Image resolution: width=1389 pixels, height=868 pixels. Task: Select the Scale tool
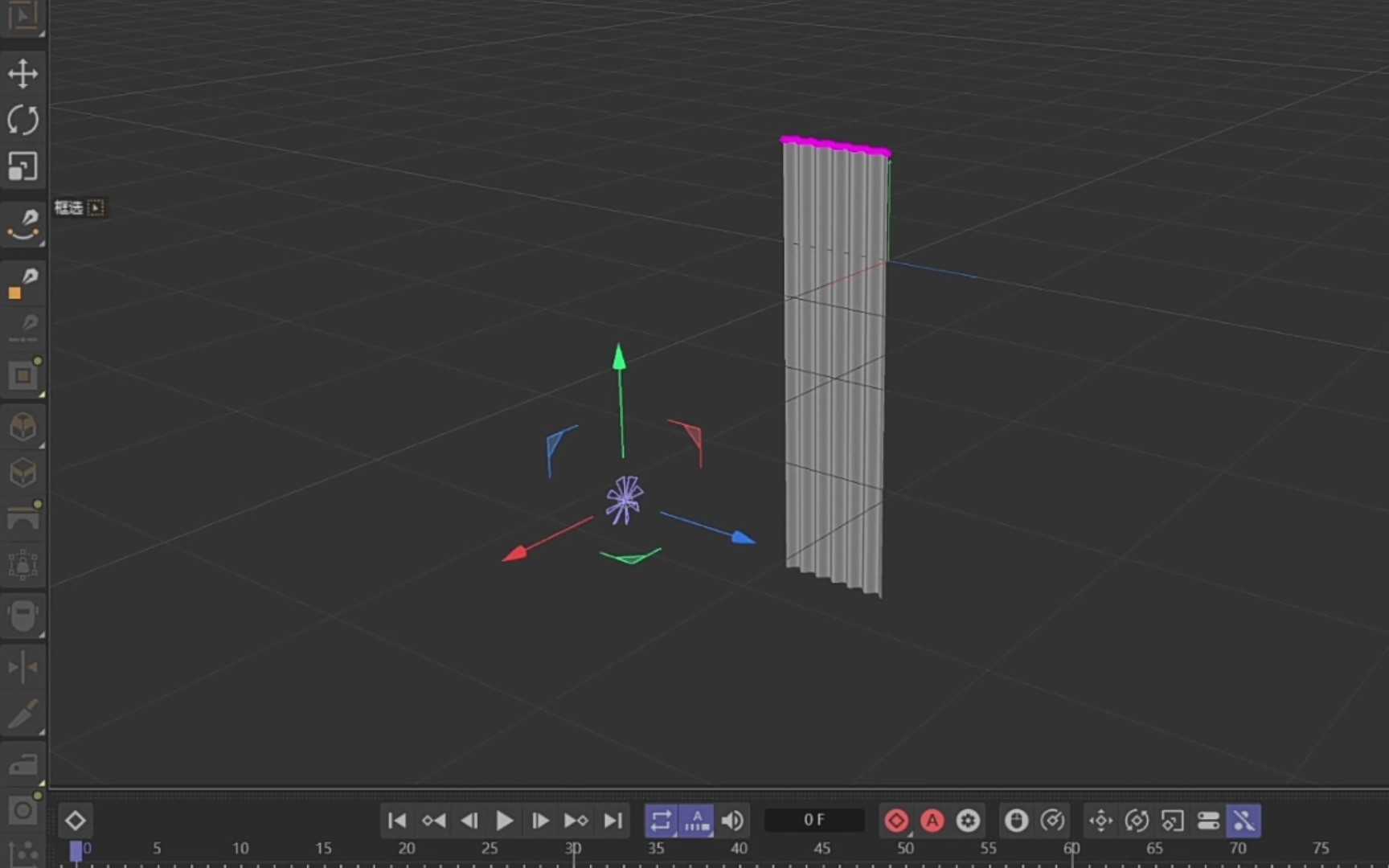[23, 166]
